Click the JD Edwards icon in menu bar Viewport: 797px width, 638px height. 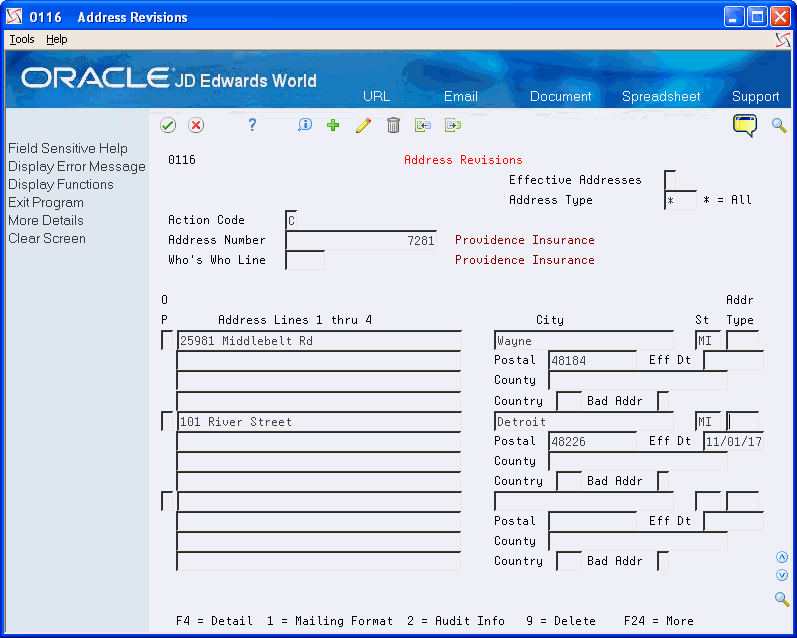tap(783, 40)
